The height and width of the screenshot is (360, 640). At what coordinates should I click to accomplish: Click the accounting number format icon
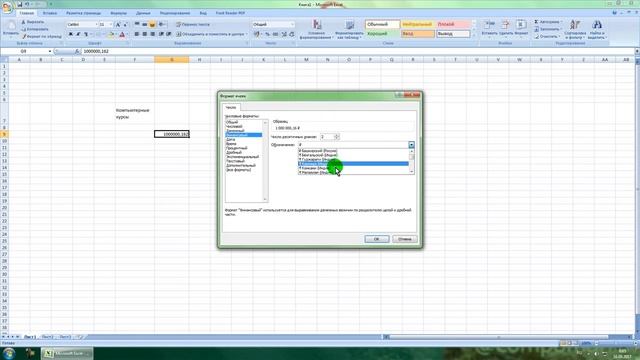[257, 34]
